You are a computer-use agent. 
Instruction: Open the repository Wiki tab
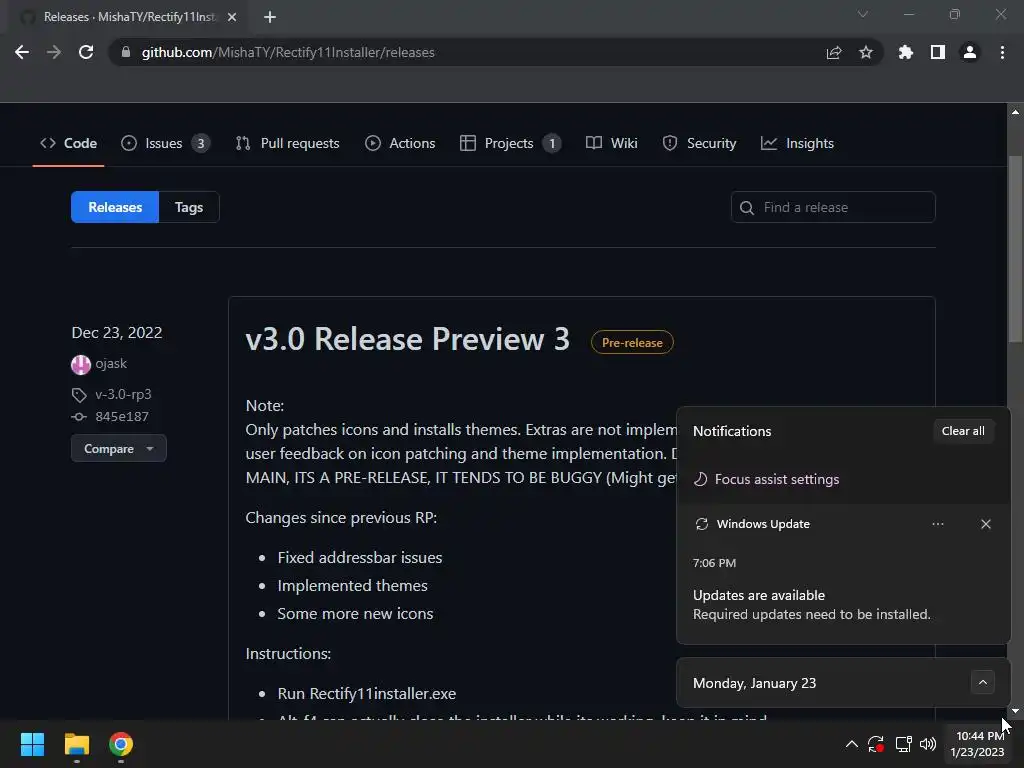coord(611,143)
